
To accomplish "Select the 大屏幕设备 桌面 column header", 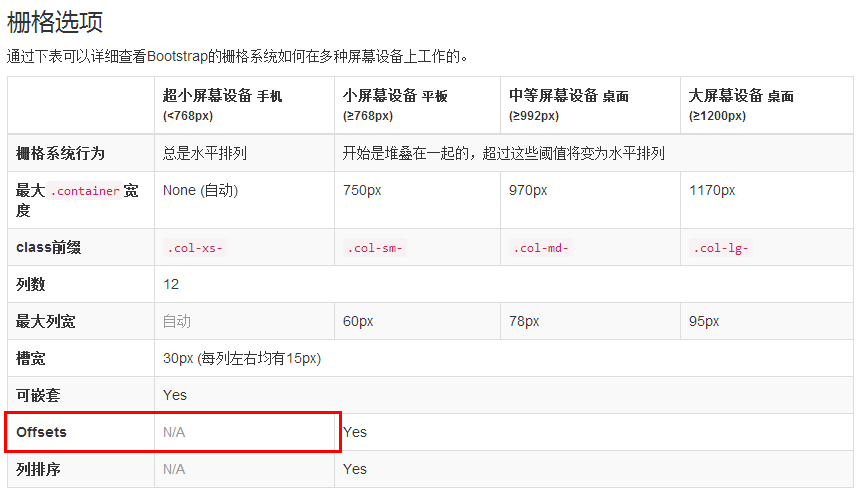I will (741, 96).
